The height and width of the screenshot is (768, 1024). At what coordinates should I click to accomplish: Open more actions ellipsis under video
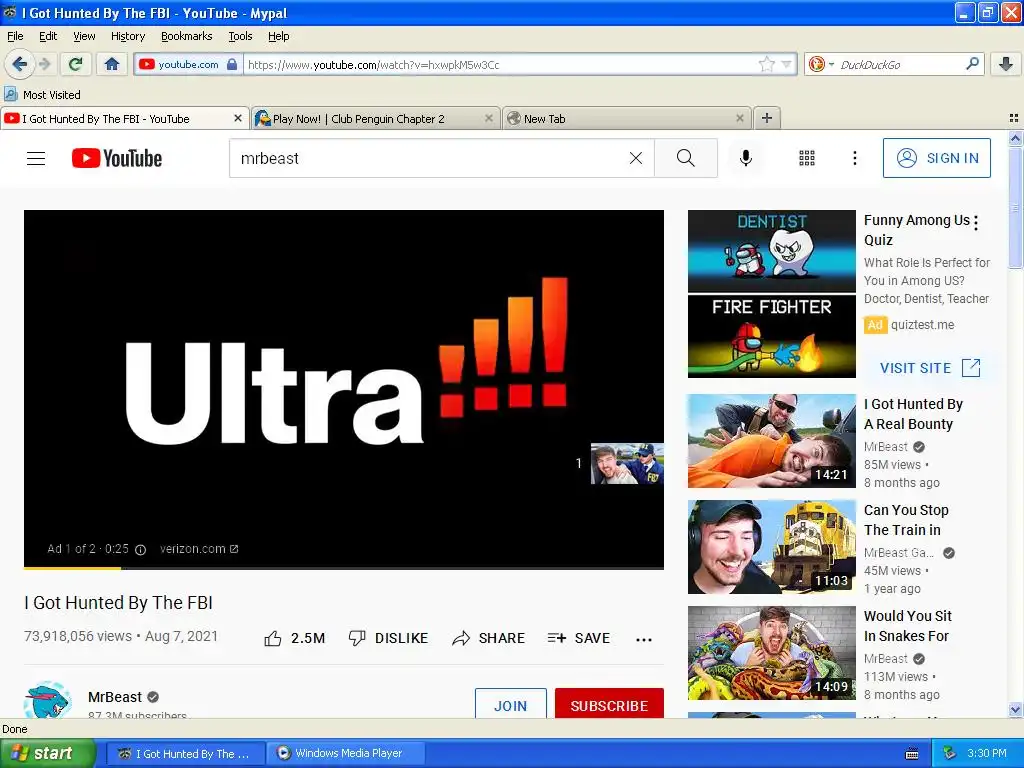coord(644,639)
